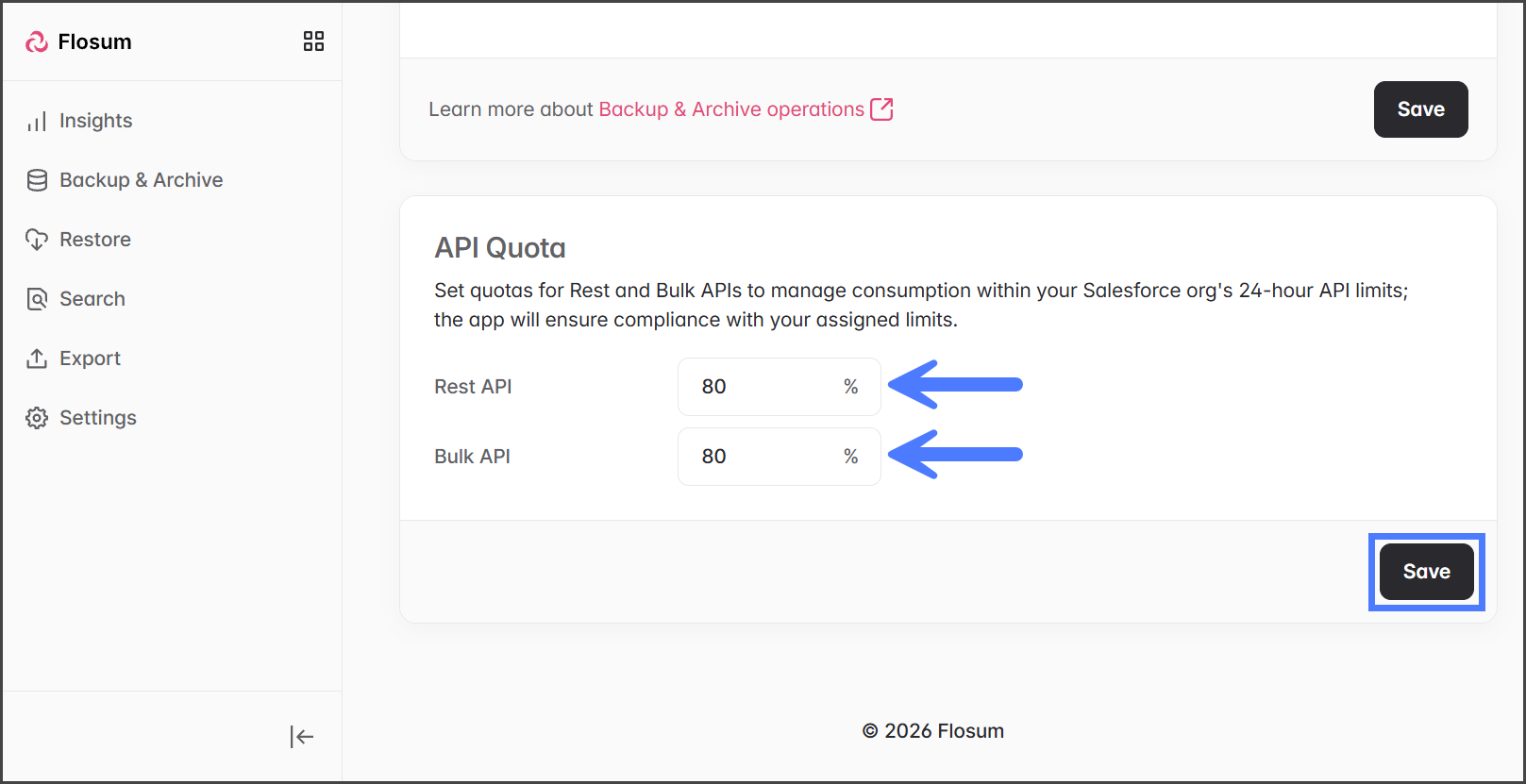This screenshot has height=784, width=1526.
Task: Click the Insights bar chart icon
Action: tap(37, 122)
